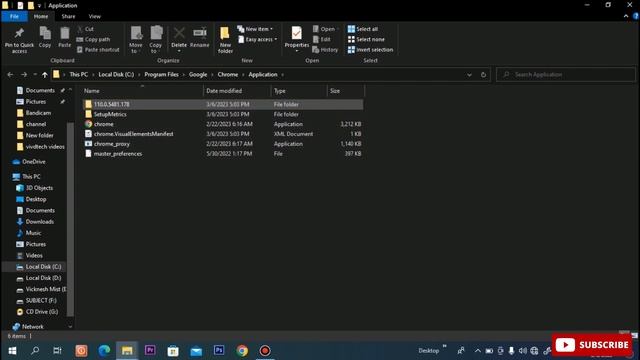
Task: Open the Move to ribbon button
Action: click(x=136, y=40)
